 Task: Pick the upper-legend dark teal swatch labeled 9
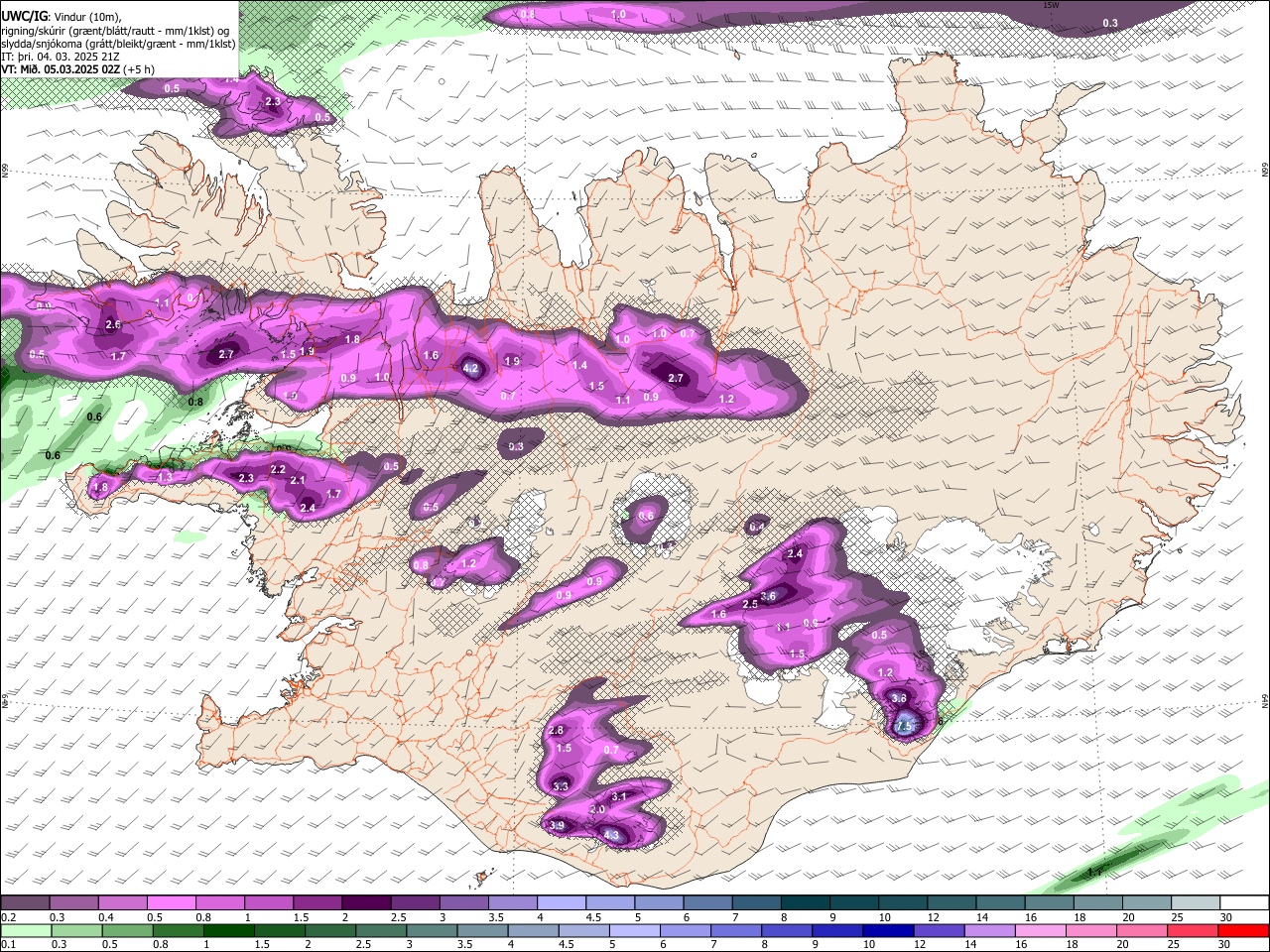pyautogui.click(x=853, y=902)
